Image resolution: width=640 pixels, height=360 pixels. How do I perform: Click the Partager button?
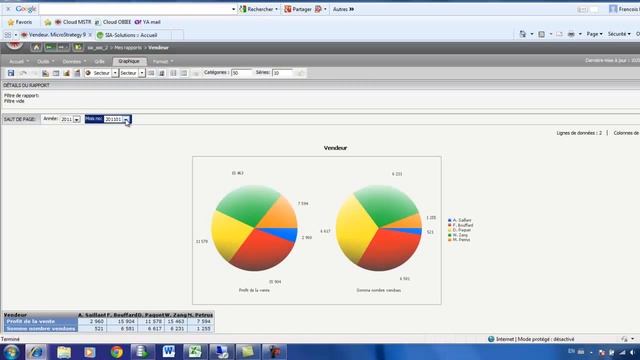pyautogui.click(x=298, y=9)
